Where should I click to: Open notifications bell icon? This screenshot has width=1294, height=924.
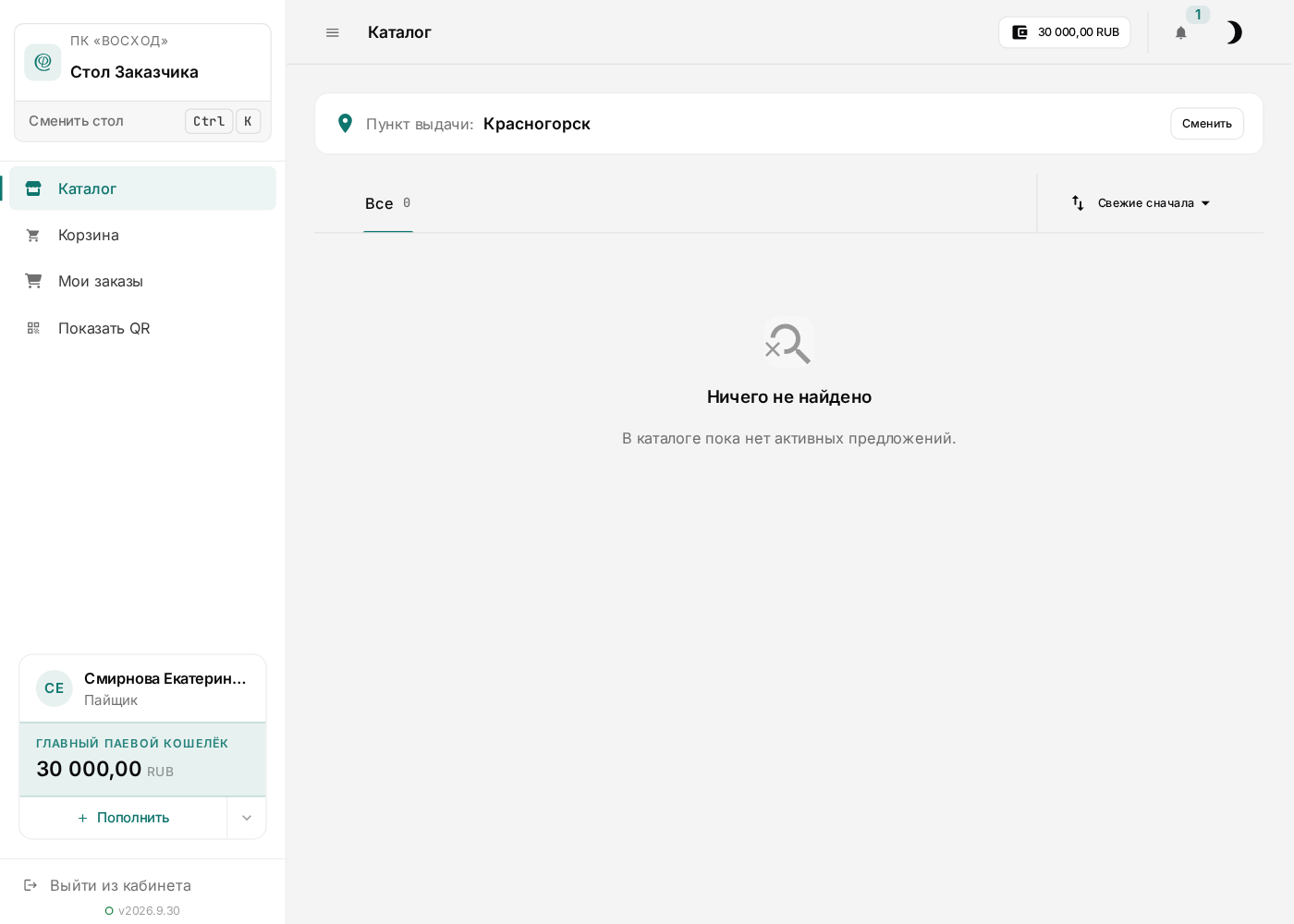point(1180,32)
